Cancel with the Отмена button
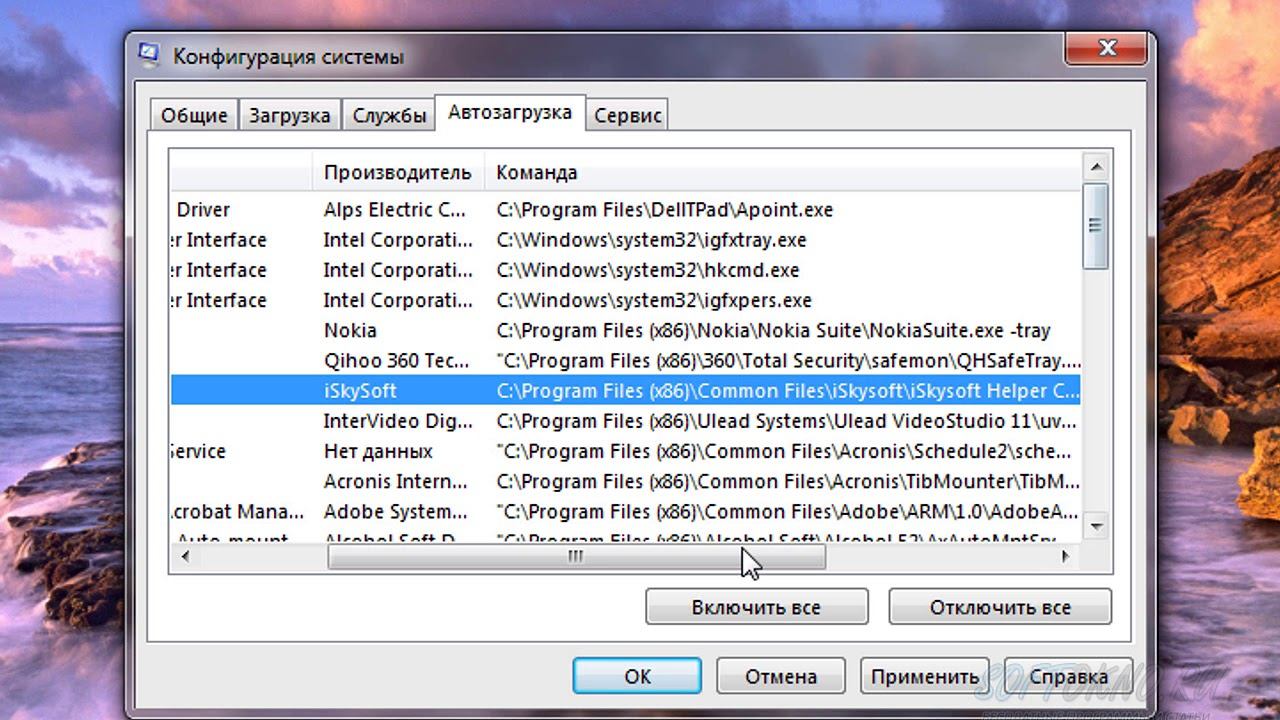 pyautogui.click(x=781, y=676)
